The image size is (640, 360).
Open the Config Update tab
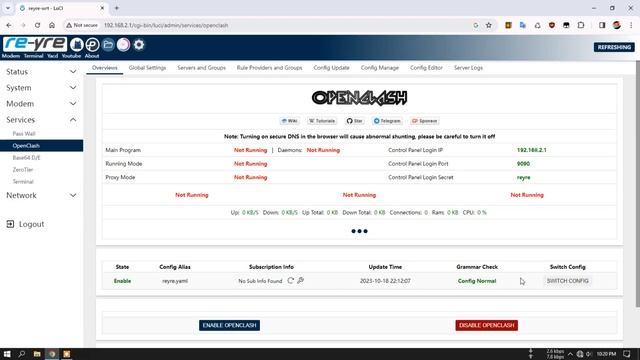point(331,68)
